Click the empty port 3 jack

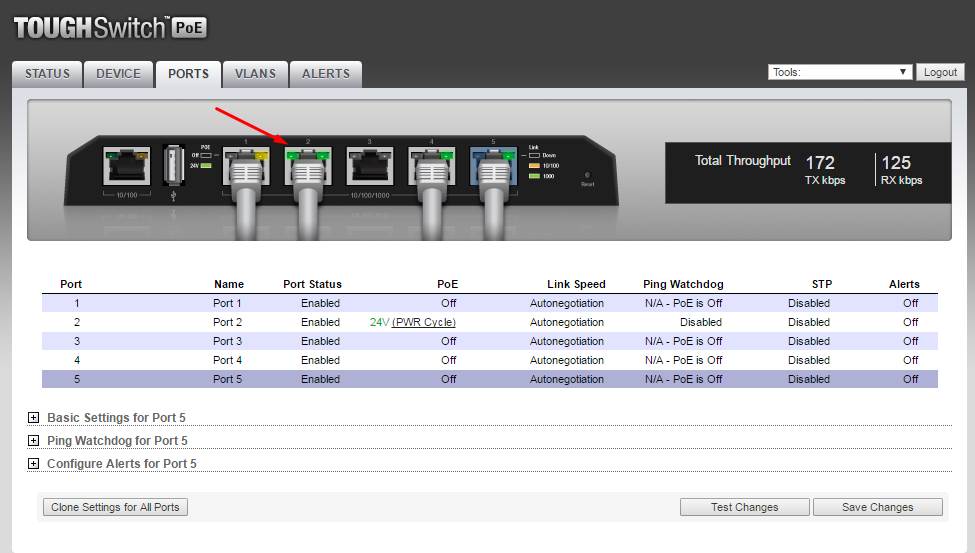pyautogui.click(x=369, y=165)
